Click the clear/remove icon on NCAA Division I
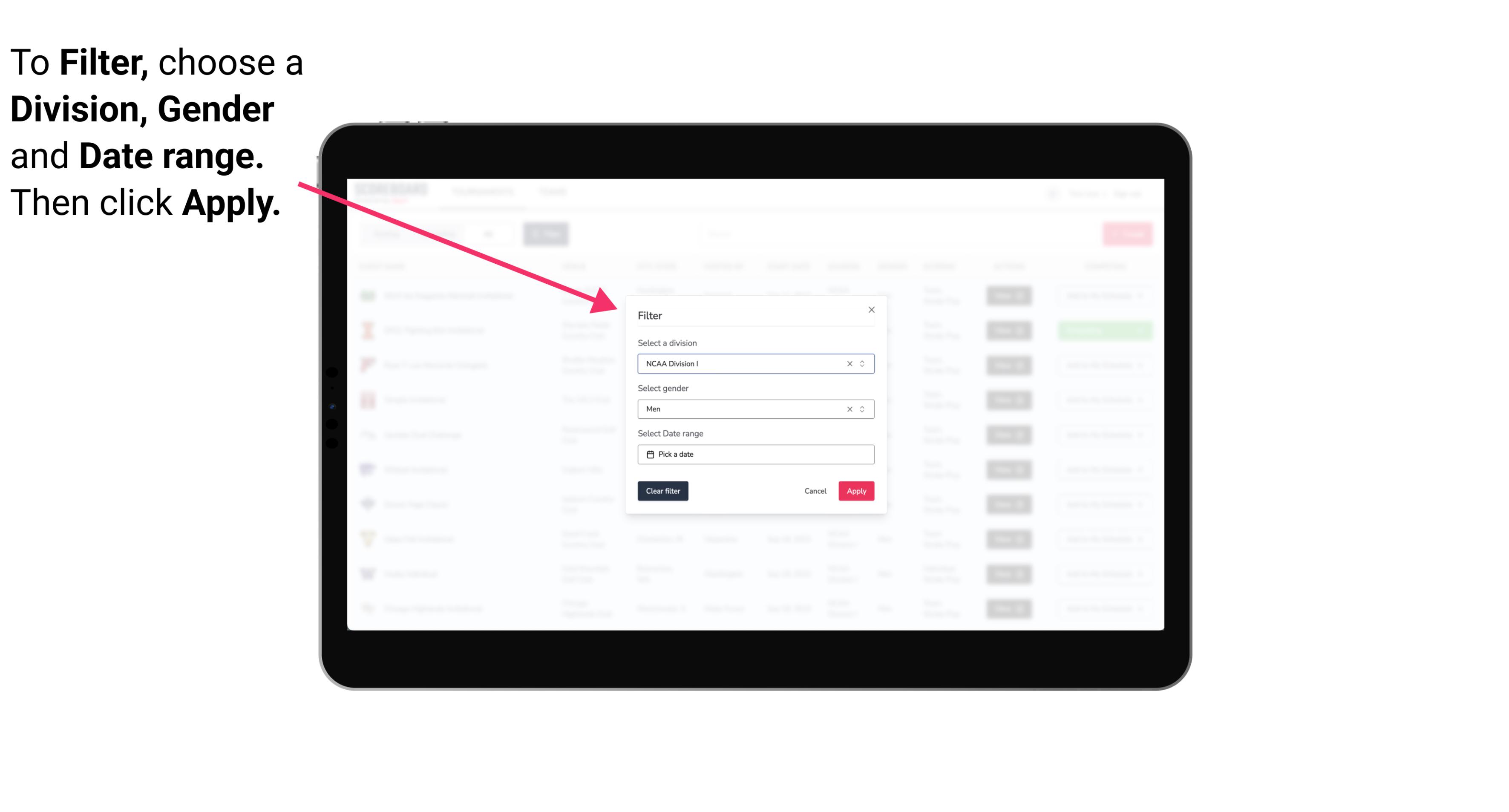1509x812 pixels. click(x=848, y=363)
